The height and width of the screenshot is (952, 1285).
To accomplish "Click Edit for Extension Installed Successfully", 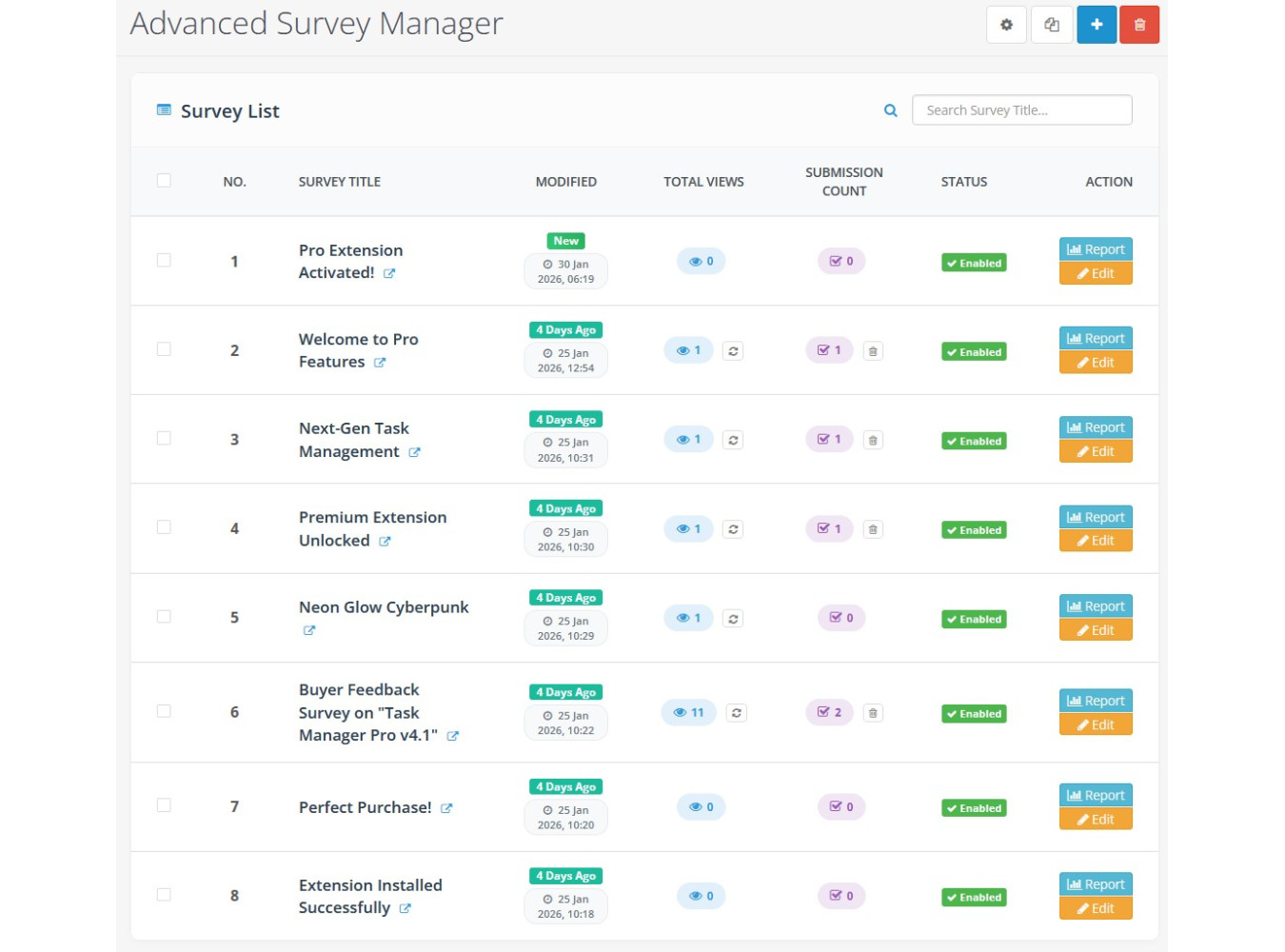I will (x=1096, y=908).
